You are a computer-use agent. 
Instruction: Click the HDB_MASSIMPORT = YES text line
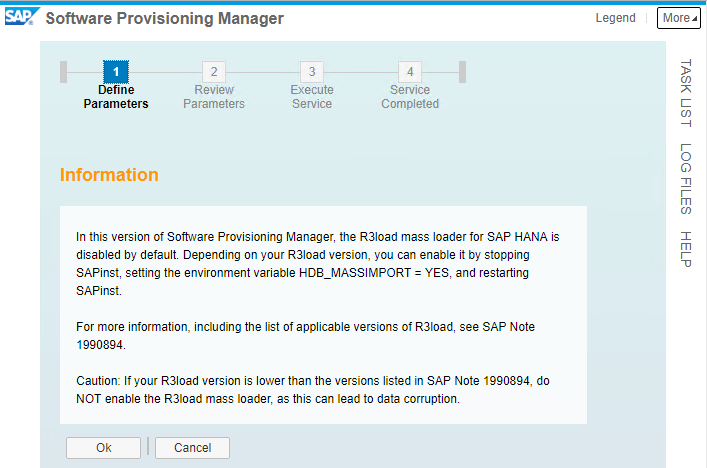[302, 273]
